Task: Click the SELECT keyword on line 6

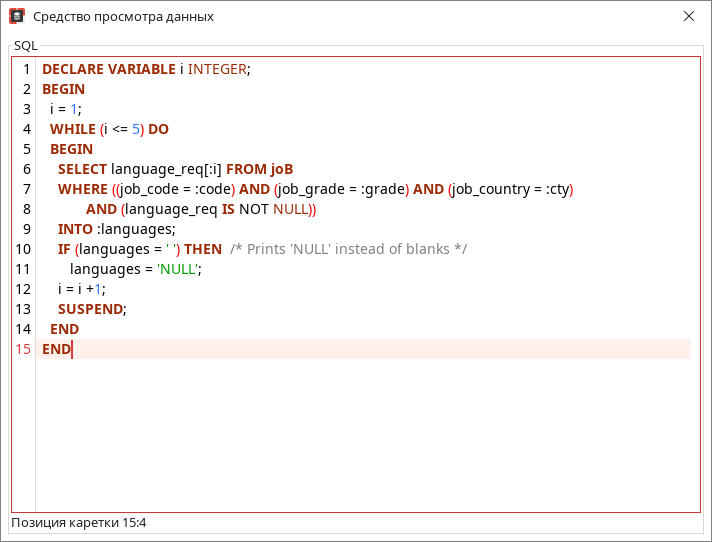Action: click(82, 169)
